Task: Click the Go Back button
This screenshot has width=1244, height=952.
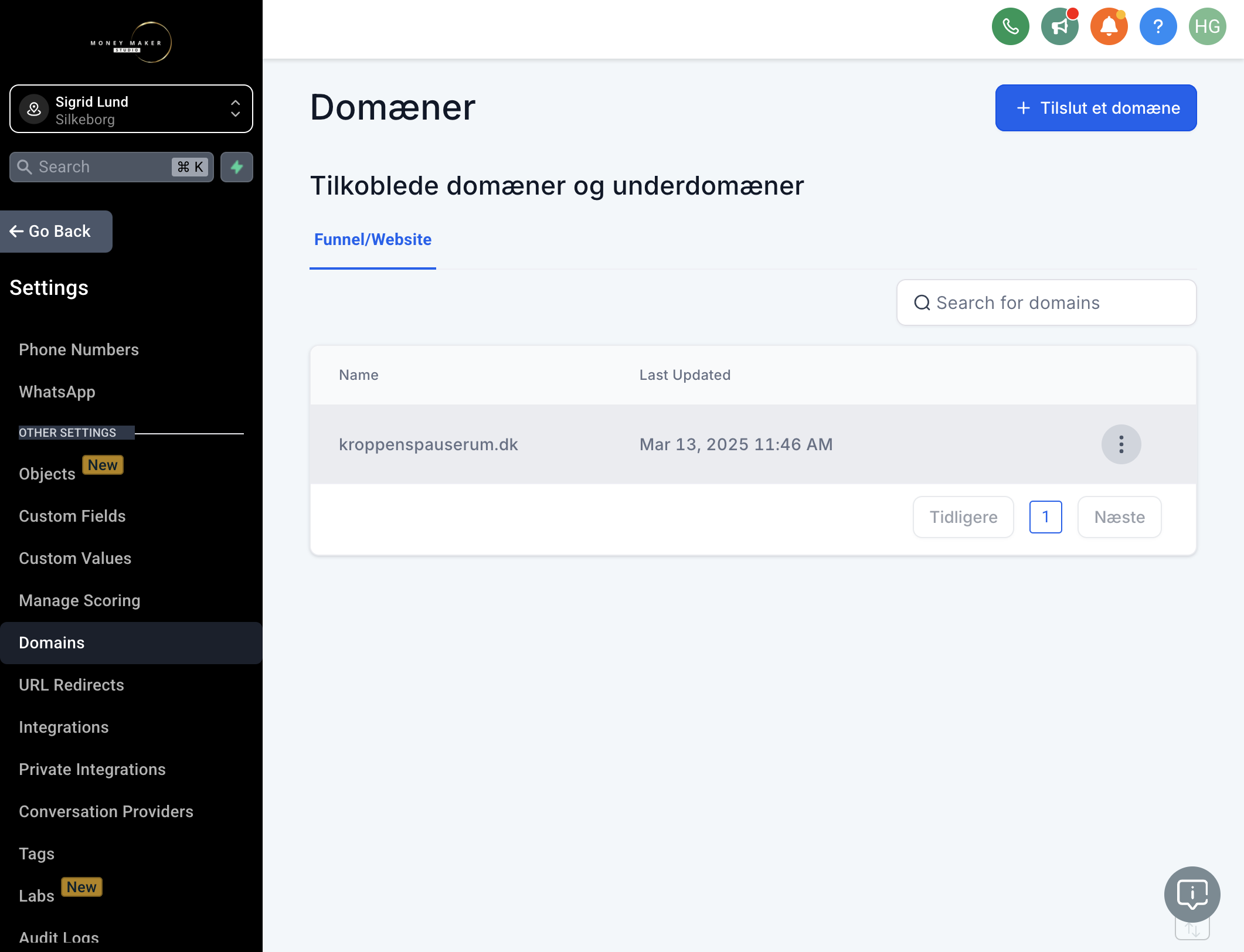Action: click(x=56, y=232)
